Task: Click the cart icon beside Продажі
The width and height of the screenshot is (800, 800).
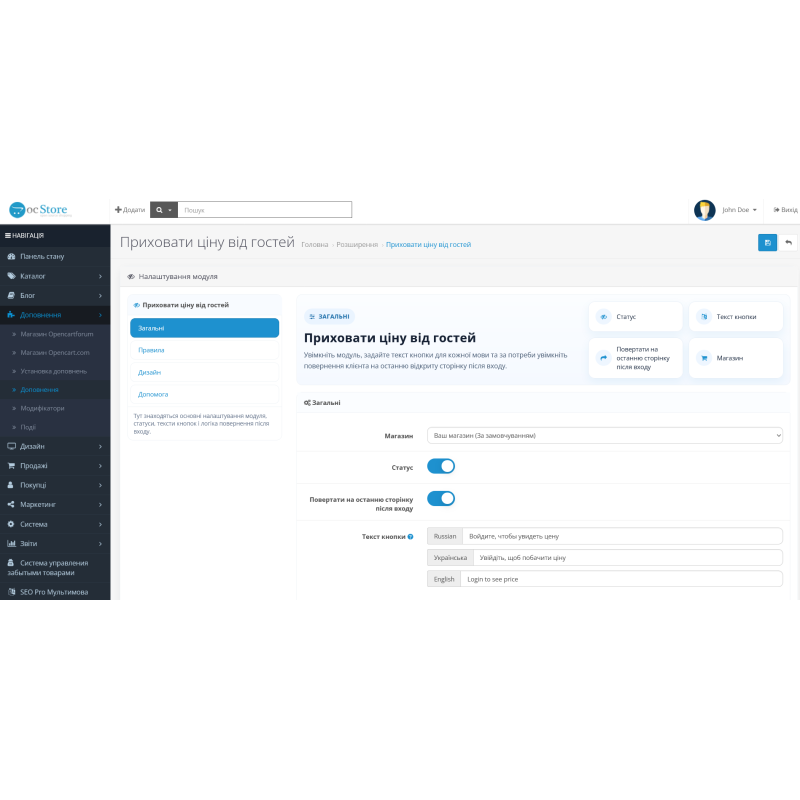Action: pos(11,466)
